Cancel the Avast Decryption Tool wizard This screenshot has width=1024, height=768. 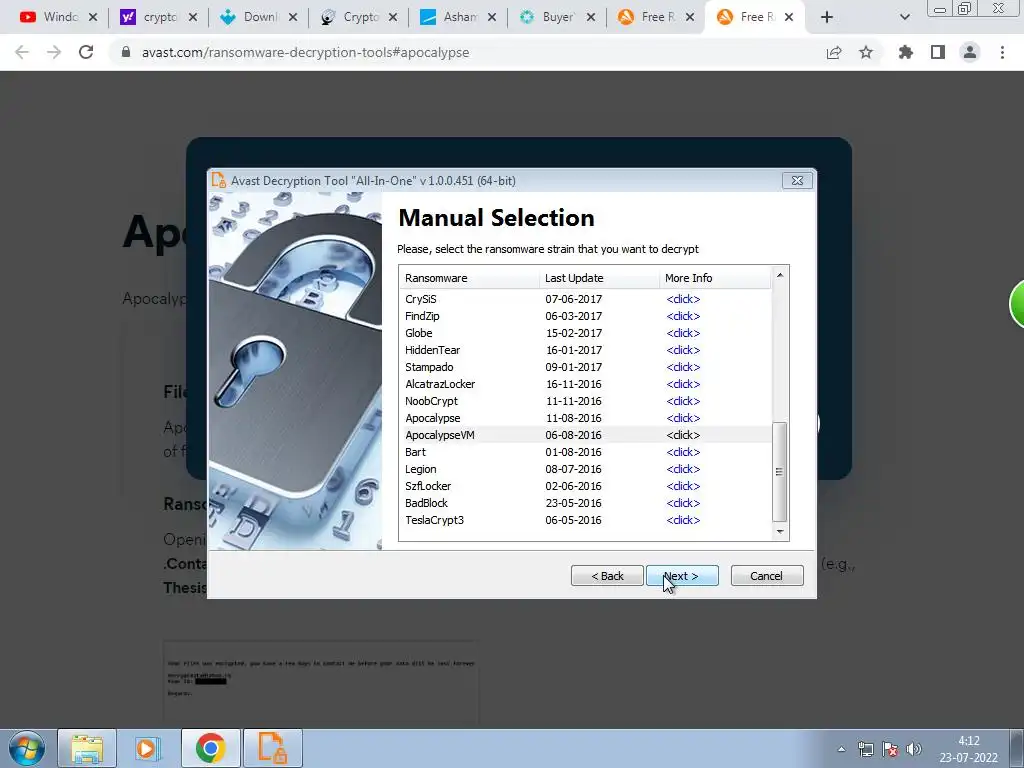click(x=767, y=575)
